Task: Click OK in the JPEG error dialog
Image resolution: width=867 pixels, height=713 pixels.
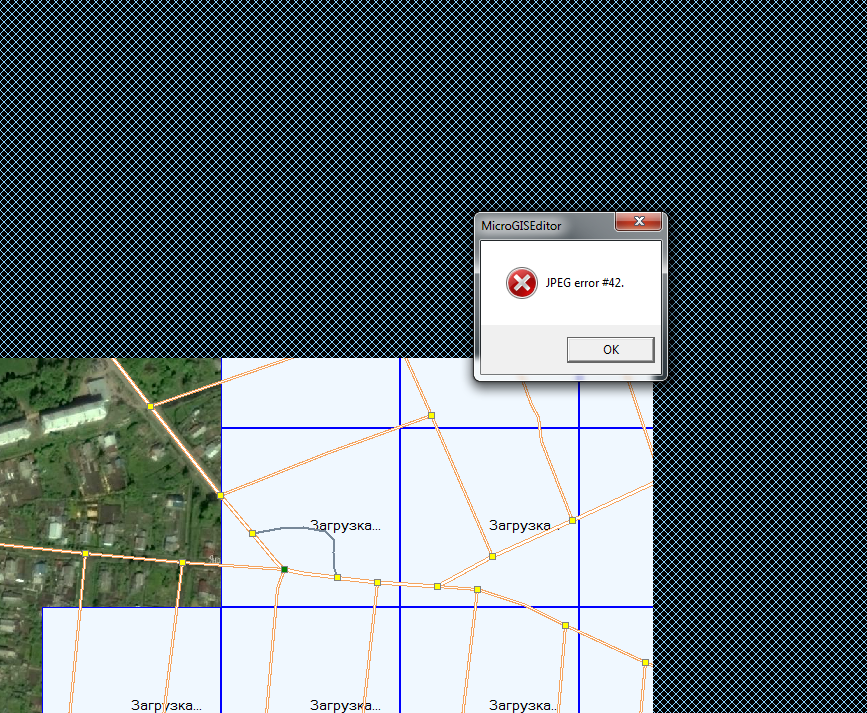Action: click(610, 349)
